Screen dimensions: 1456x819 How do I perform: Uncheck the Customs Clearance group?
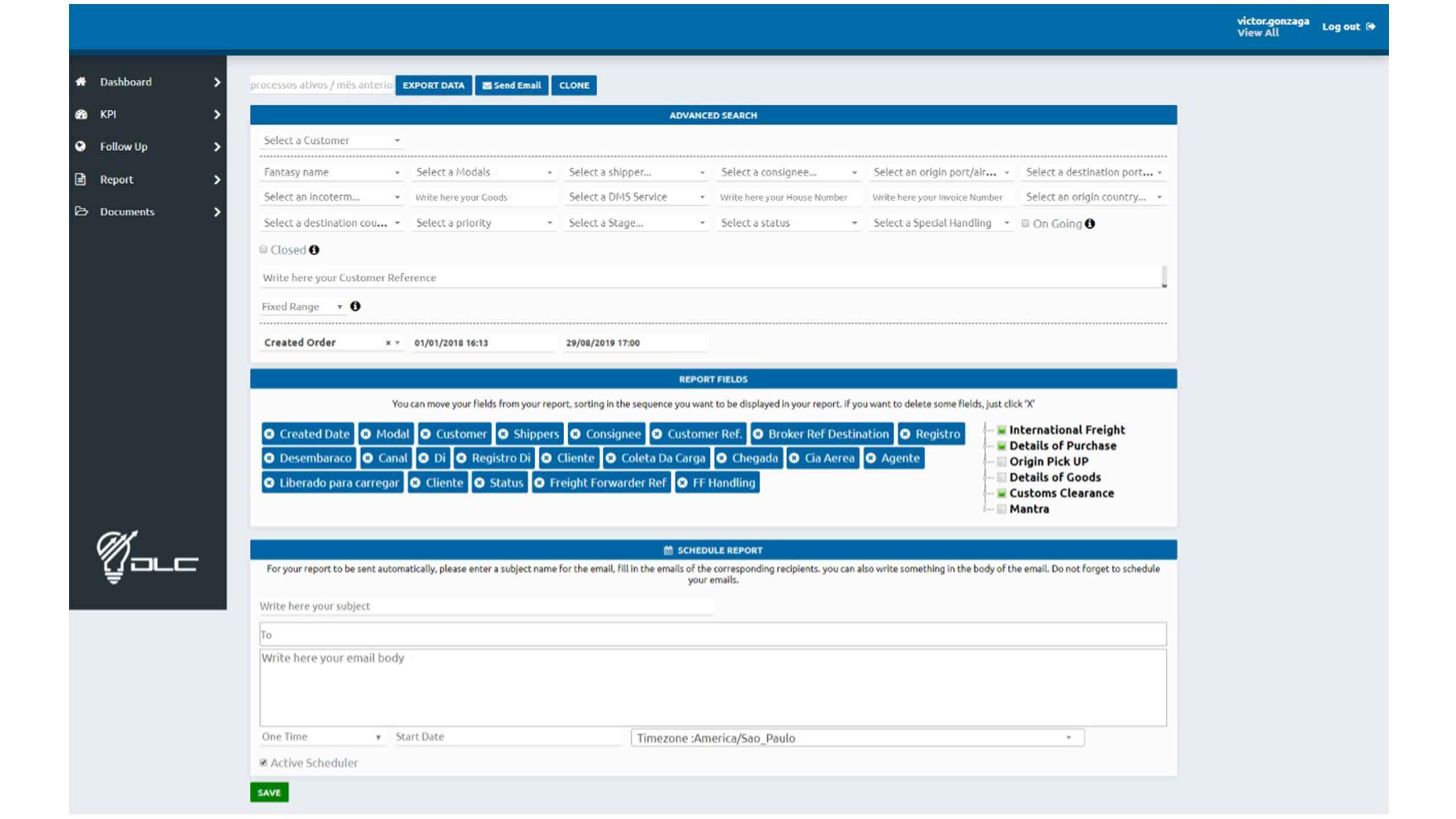tap(1002, 493)
